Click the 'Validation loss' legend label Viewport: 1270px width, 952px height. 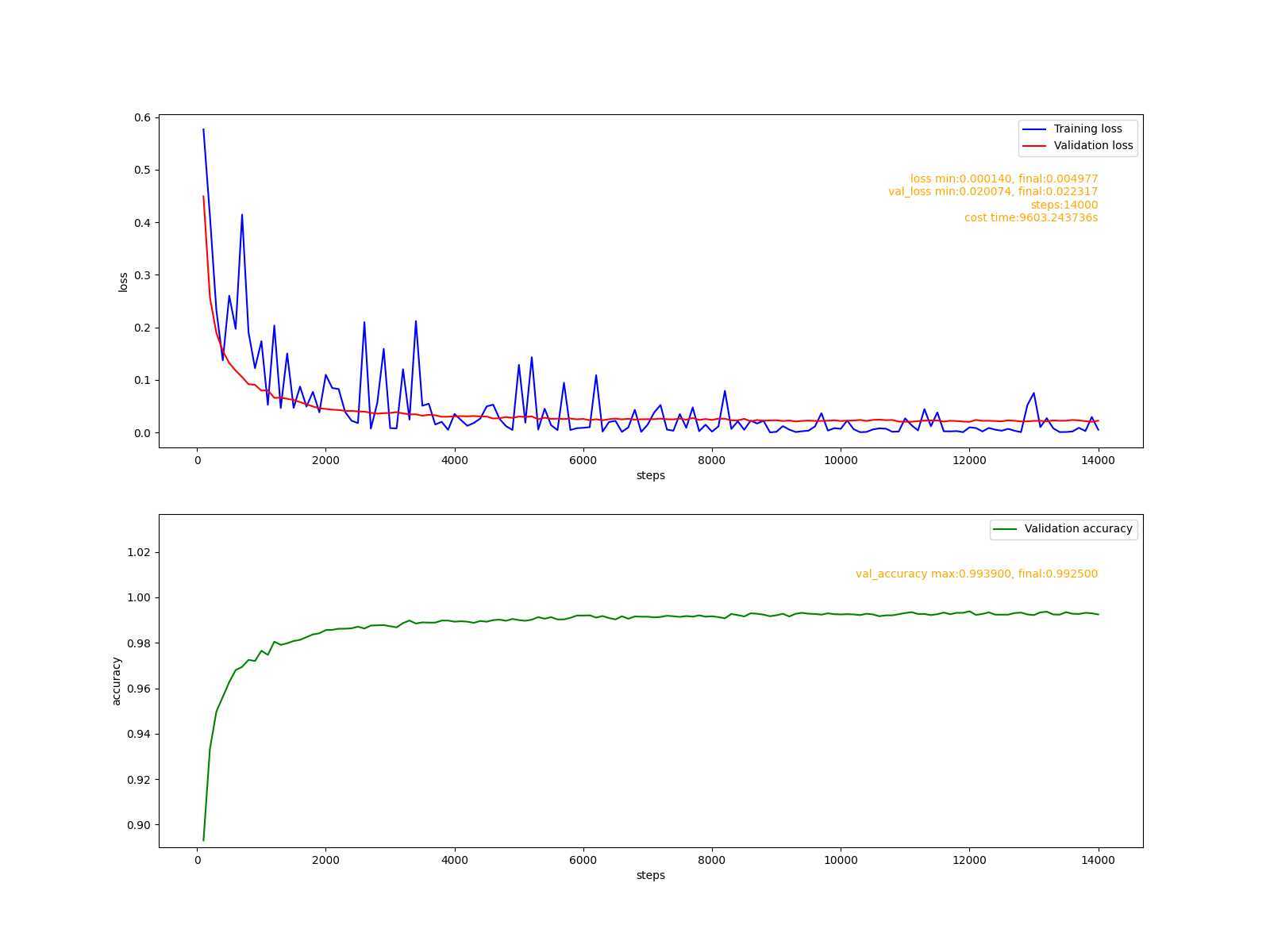click(1093, 145)
